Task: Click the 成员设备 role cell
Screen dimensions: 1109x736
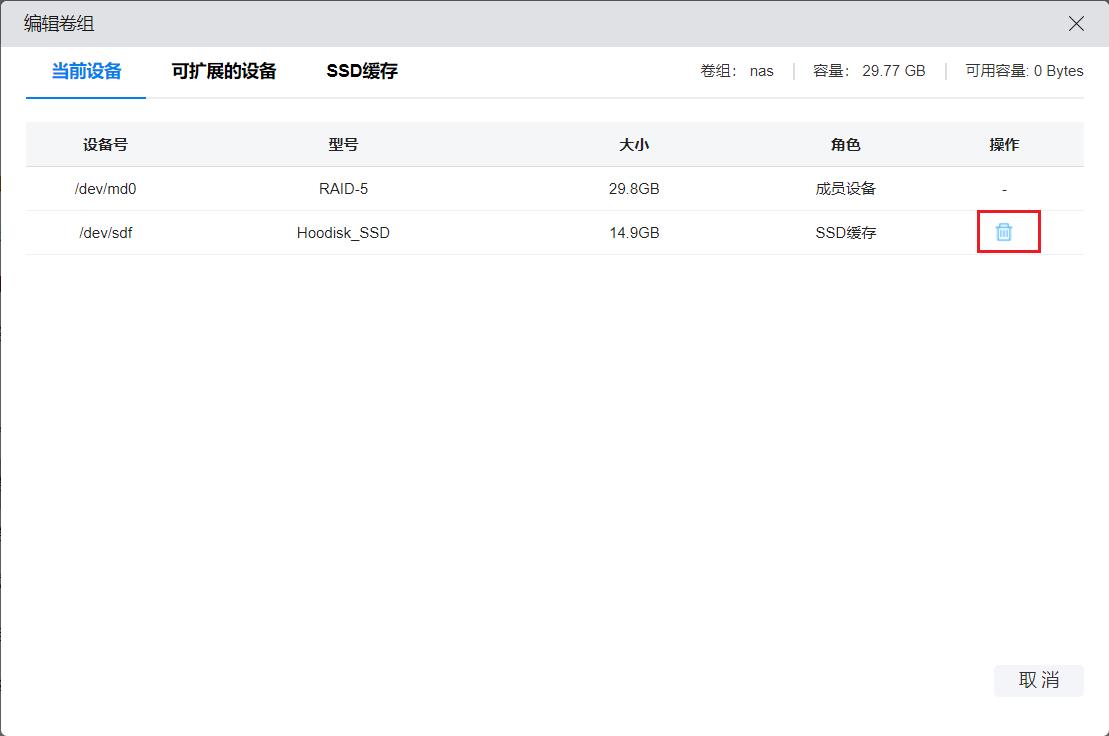Action: [845, 189]
